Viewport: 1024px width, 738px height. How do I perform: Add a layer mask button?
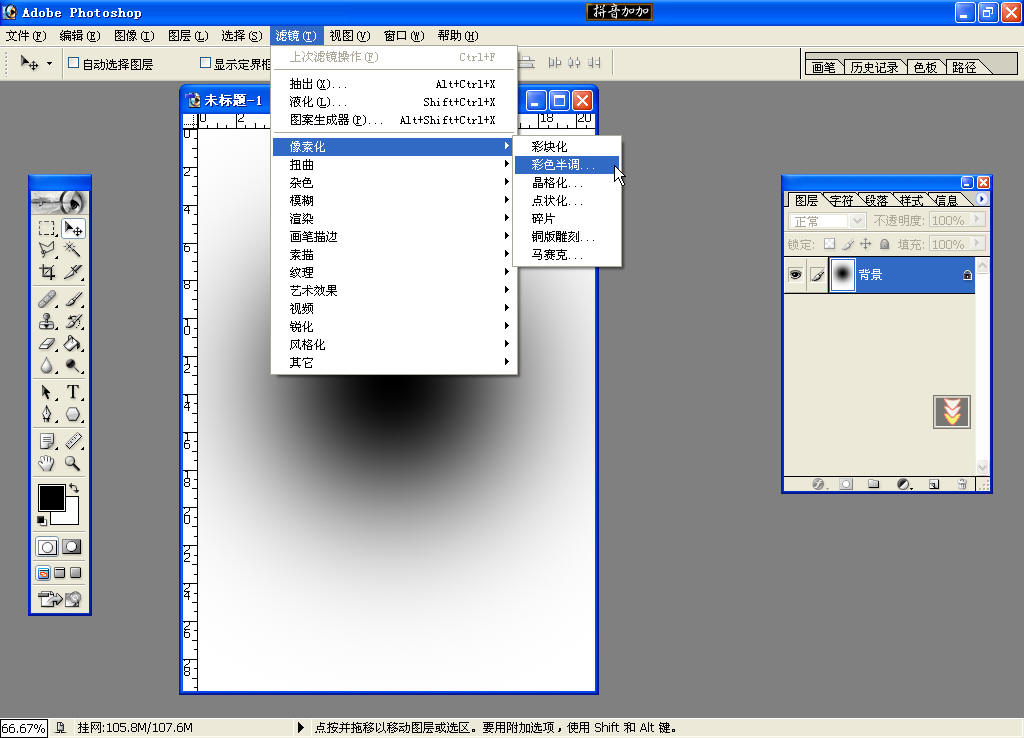point(846,484)
